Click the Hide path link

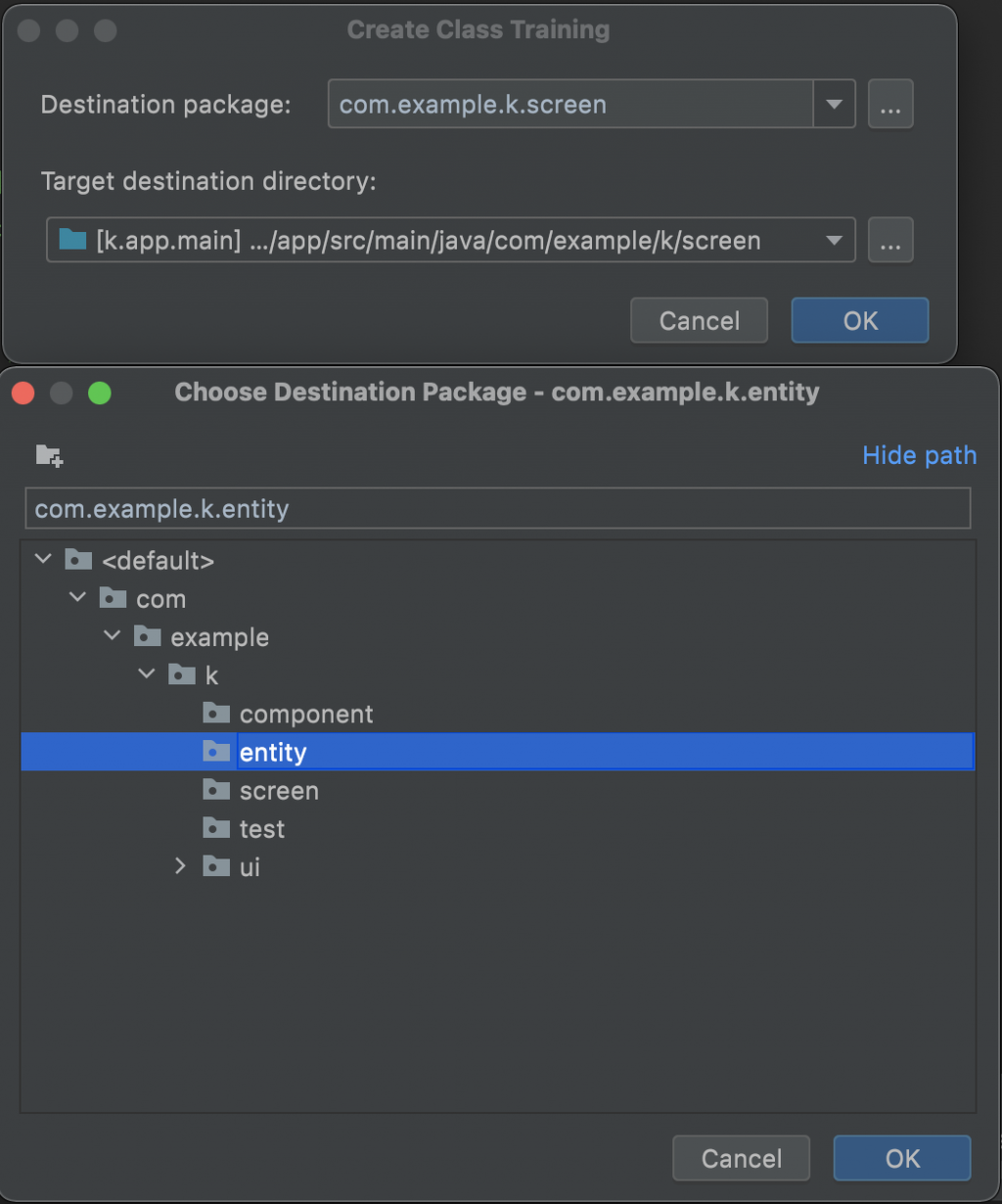919,455
